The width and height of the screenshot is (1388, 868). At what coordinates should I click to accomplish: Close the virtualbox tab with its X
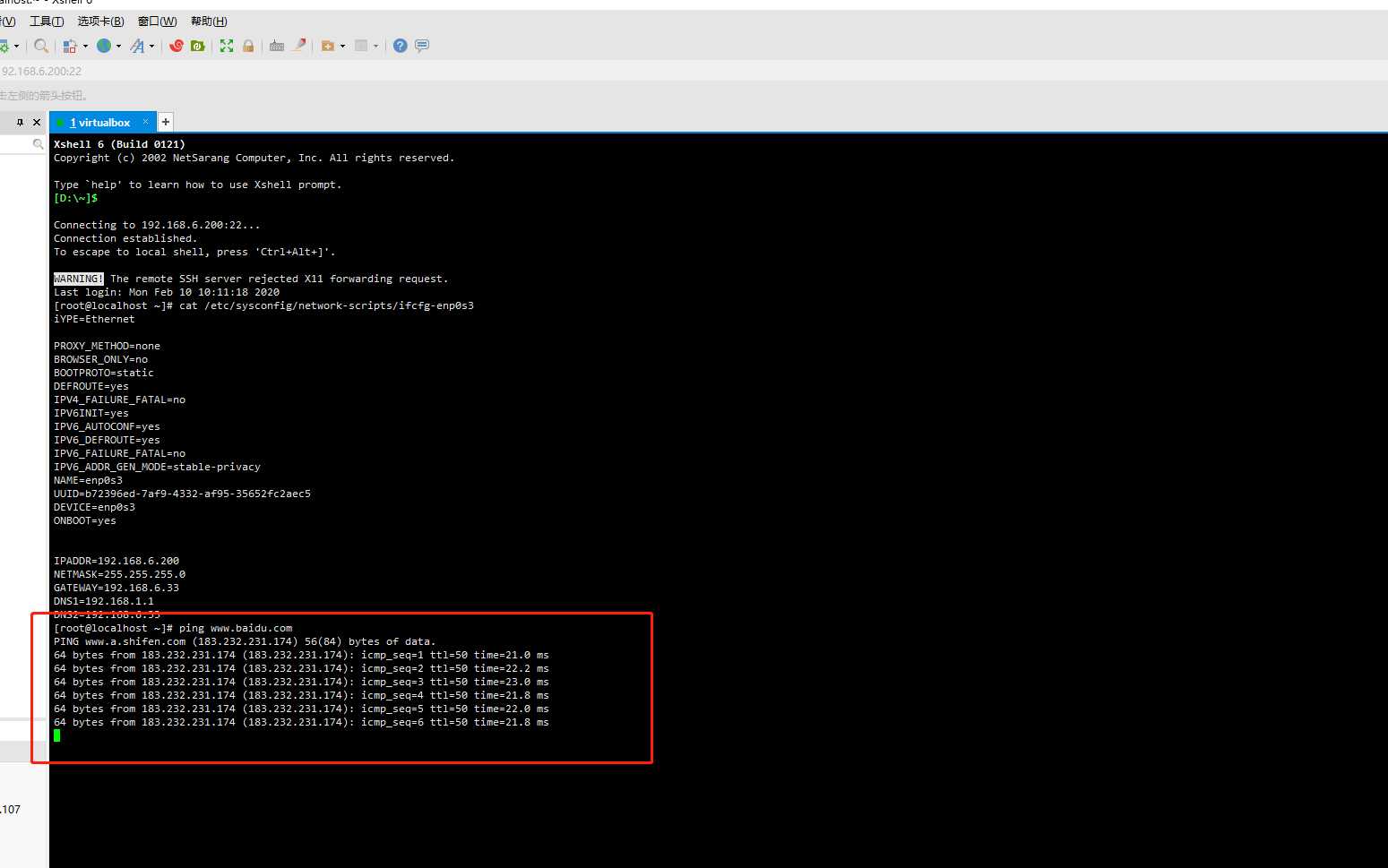146,121
